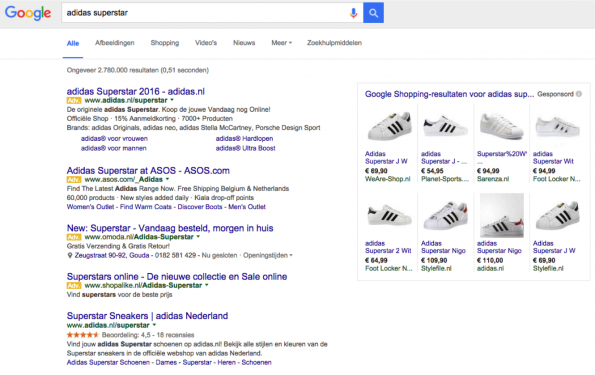Open the Discover Boots link
The image size is (595, 375).
click(200, 207)
